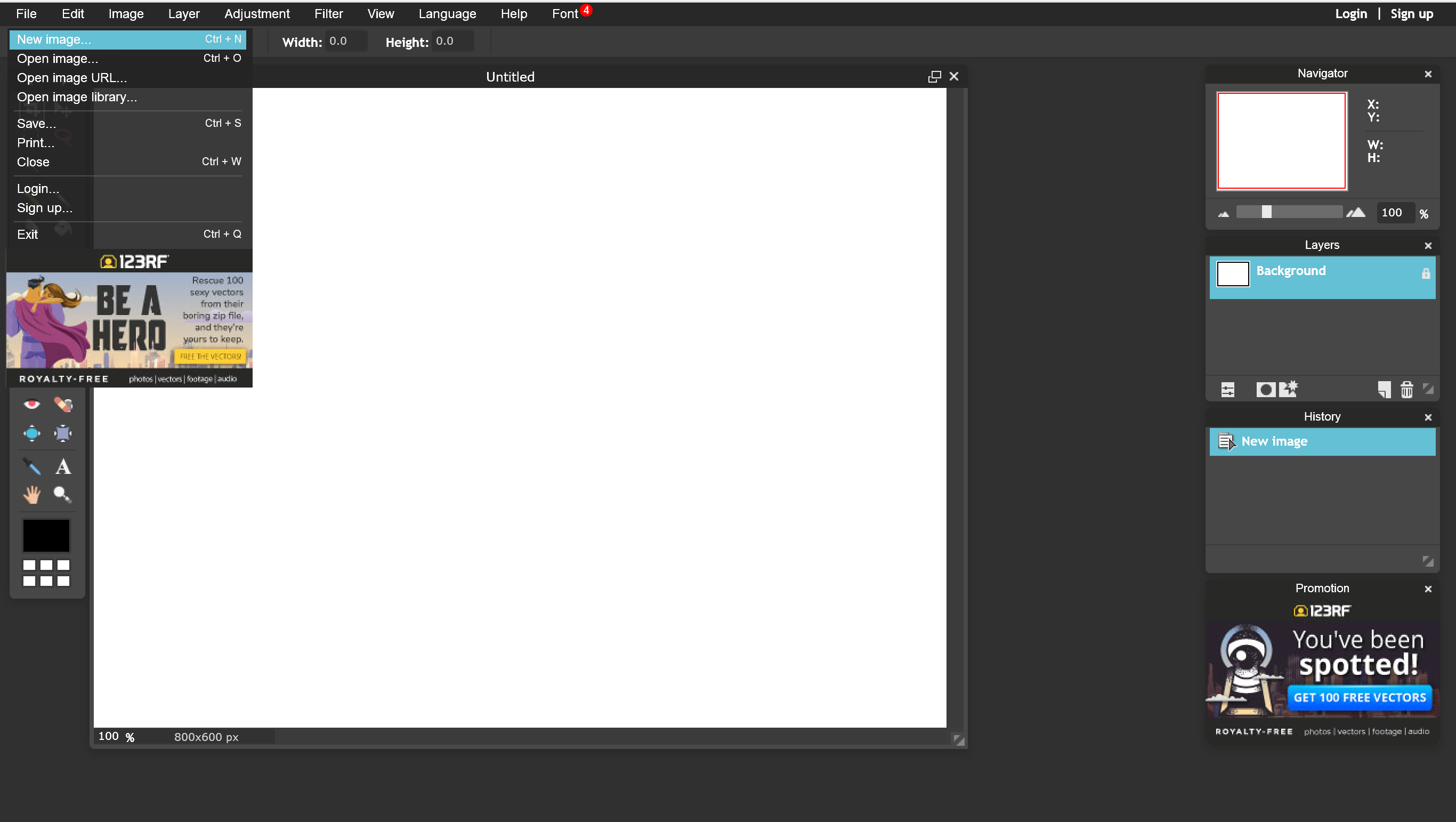Open layer settings sliders icon
1456x822 pixels.
click(1228, 390)
